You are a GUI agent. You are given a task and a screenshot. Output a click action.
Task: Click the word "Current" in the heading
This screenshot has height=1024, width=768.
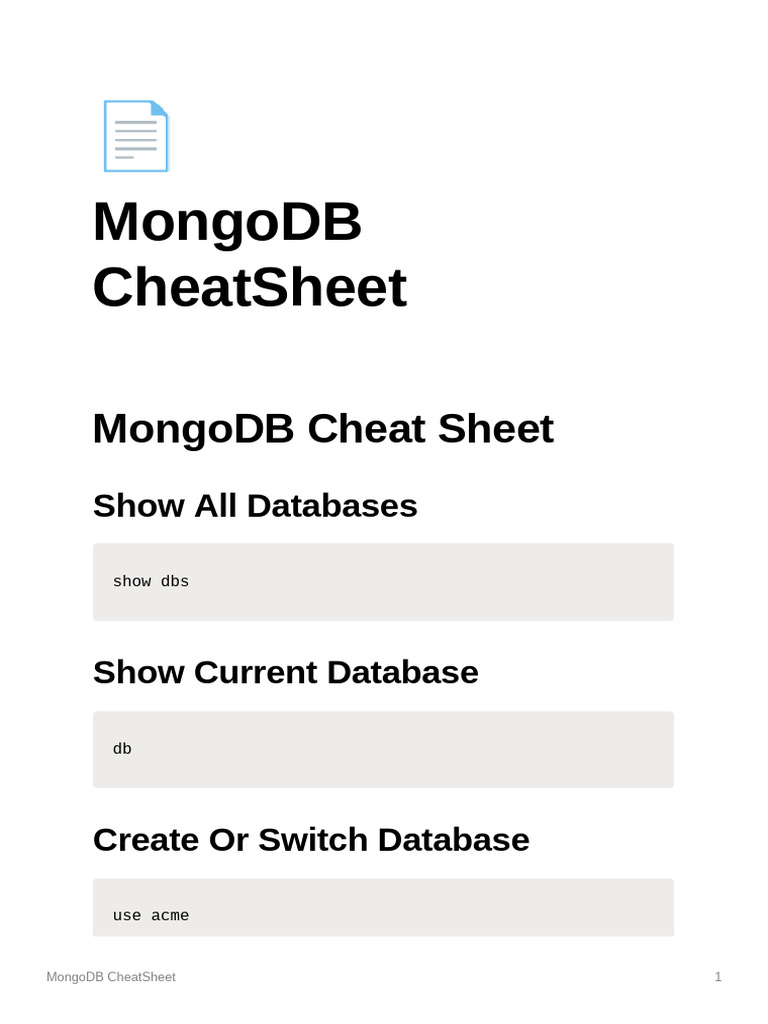pos(255,672)
